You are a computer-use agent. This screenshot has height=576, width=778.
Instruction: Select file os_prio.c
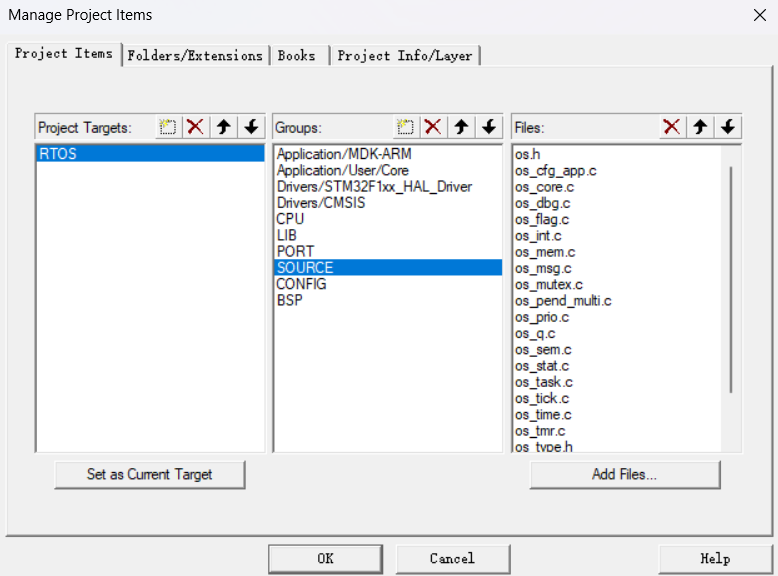pyautogui.click(x=617, y=317)
